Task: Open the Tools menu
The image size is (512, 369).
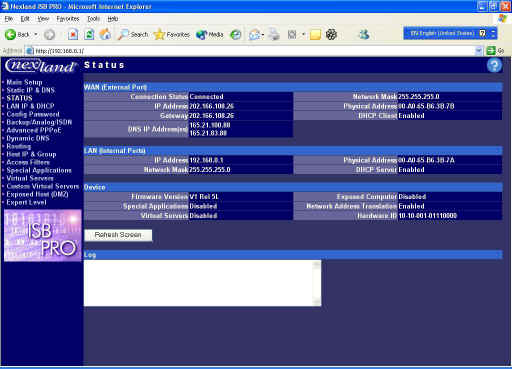Action: (93, 19)
